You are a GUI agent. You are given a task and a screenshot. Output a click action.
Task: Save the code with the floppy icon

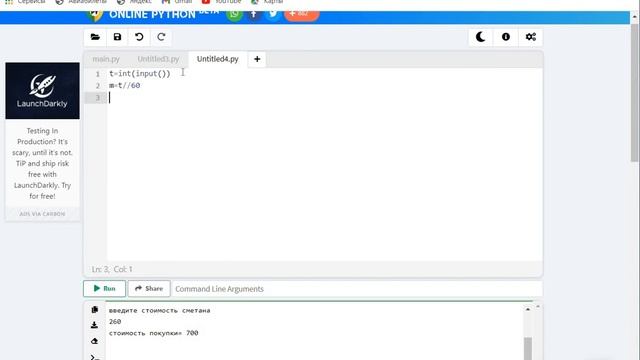[117, 37]
